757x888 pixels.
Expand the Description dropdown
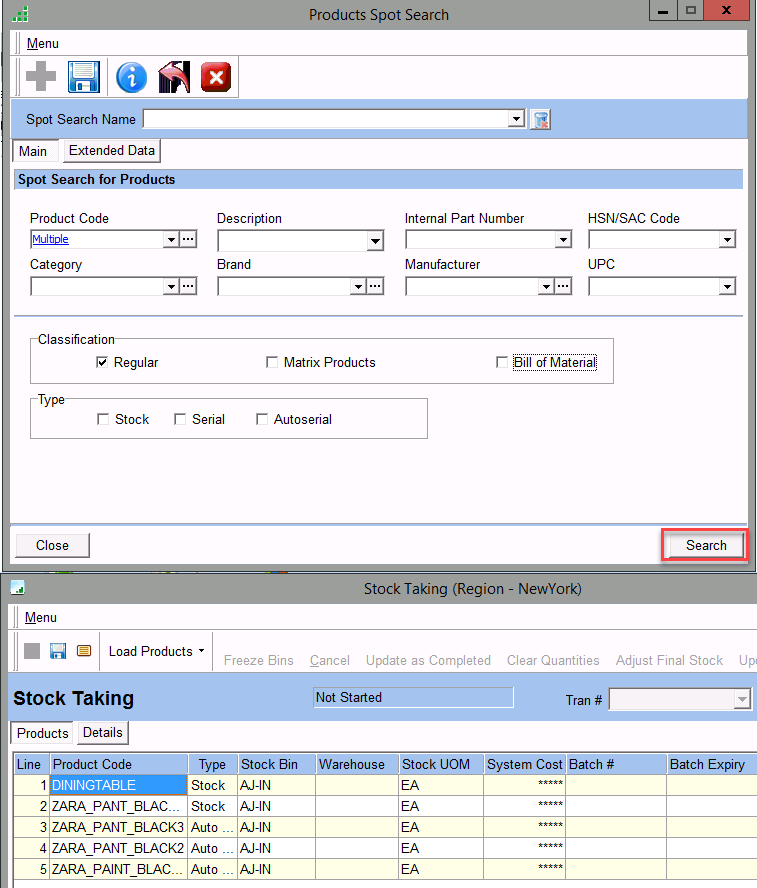click(x=375, y=240)
